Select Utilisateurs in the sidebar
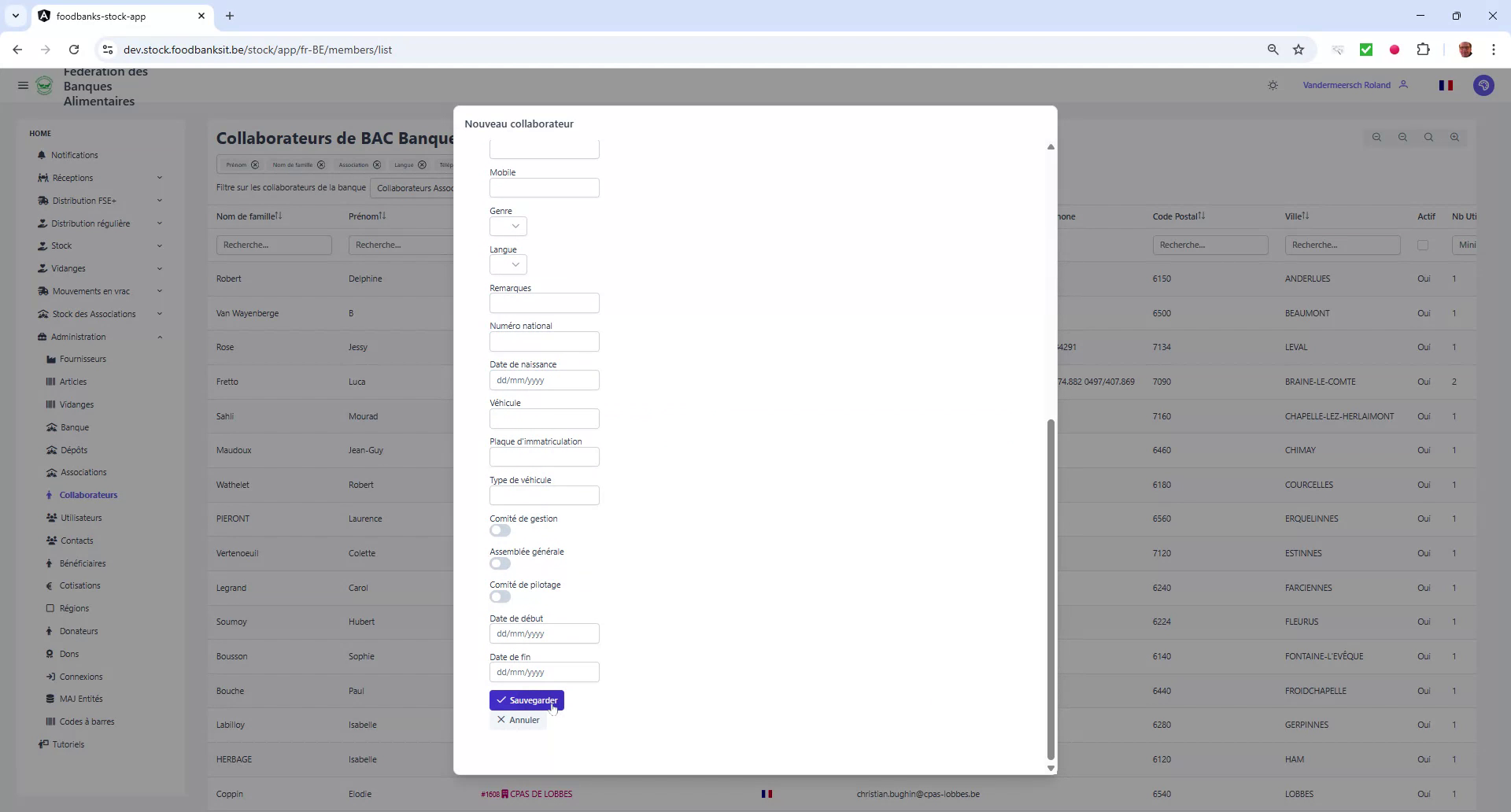The width and height of the screenshot is (1511, 812). click(x=82, y=518)
